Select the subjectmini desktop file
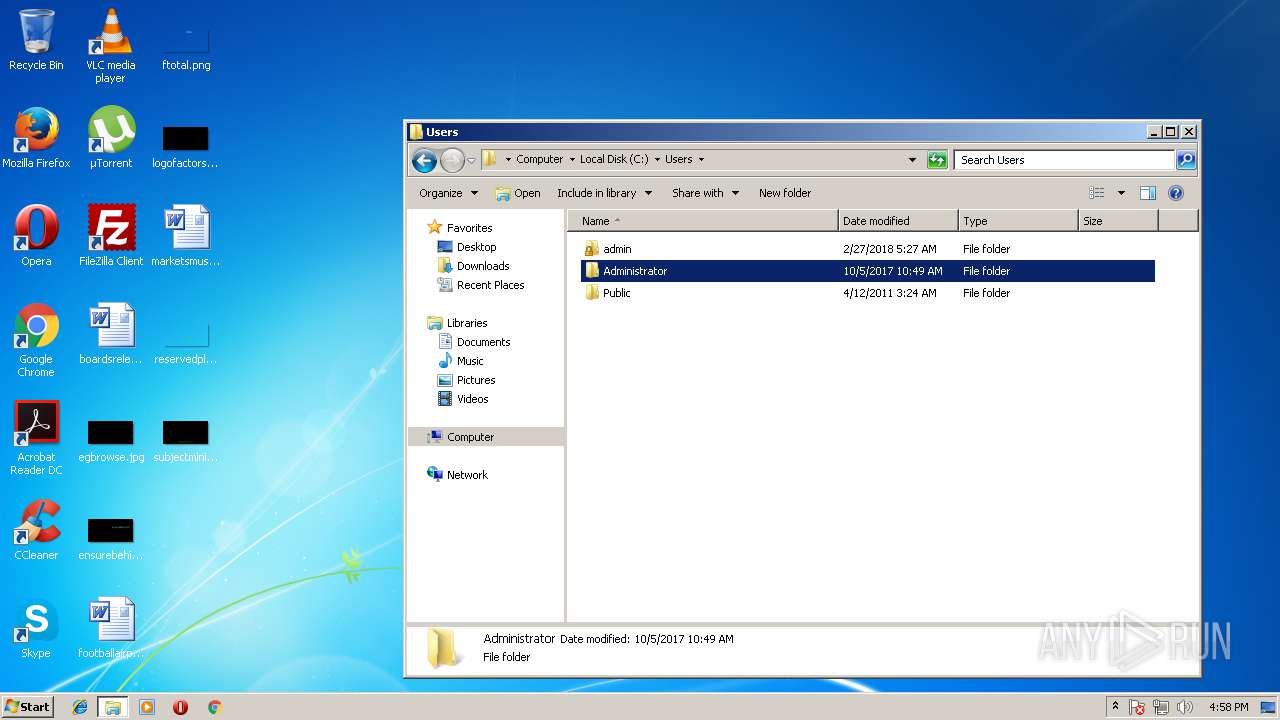 pos(186,440)
